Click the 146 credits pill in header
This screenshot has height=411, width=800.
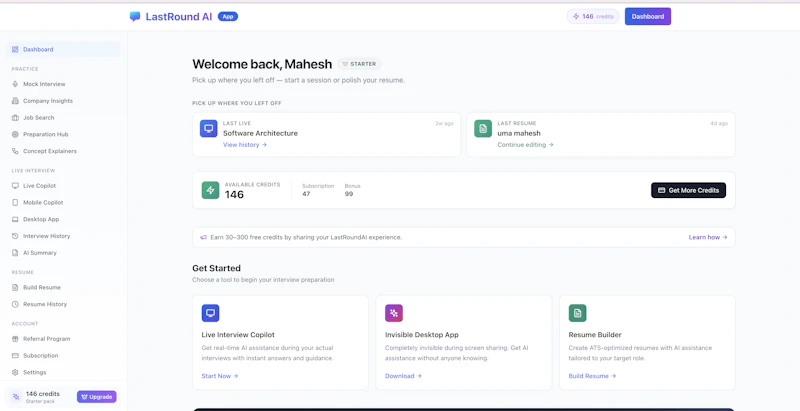pos(593,16)
